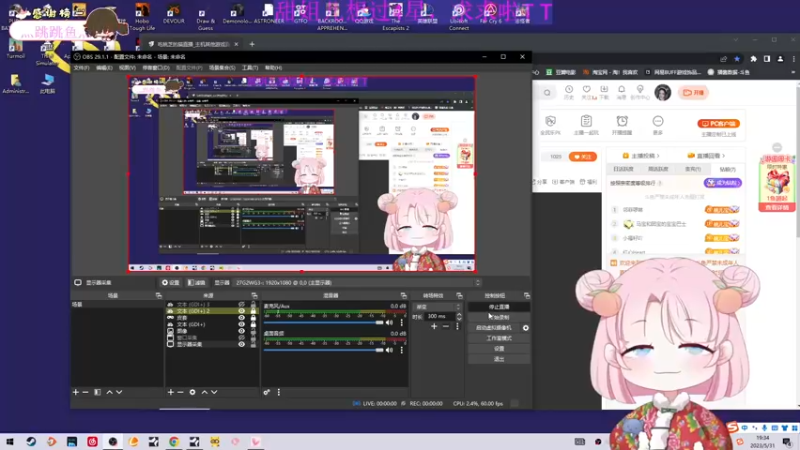The height and width of the screenshot is (450, 800).
Task: Mute the 桌面音频 speaker icon
Action: click(x=390, y=350)
